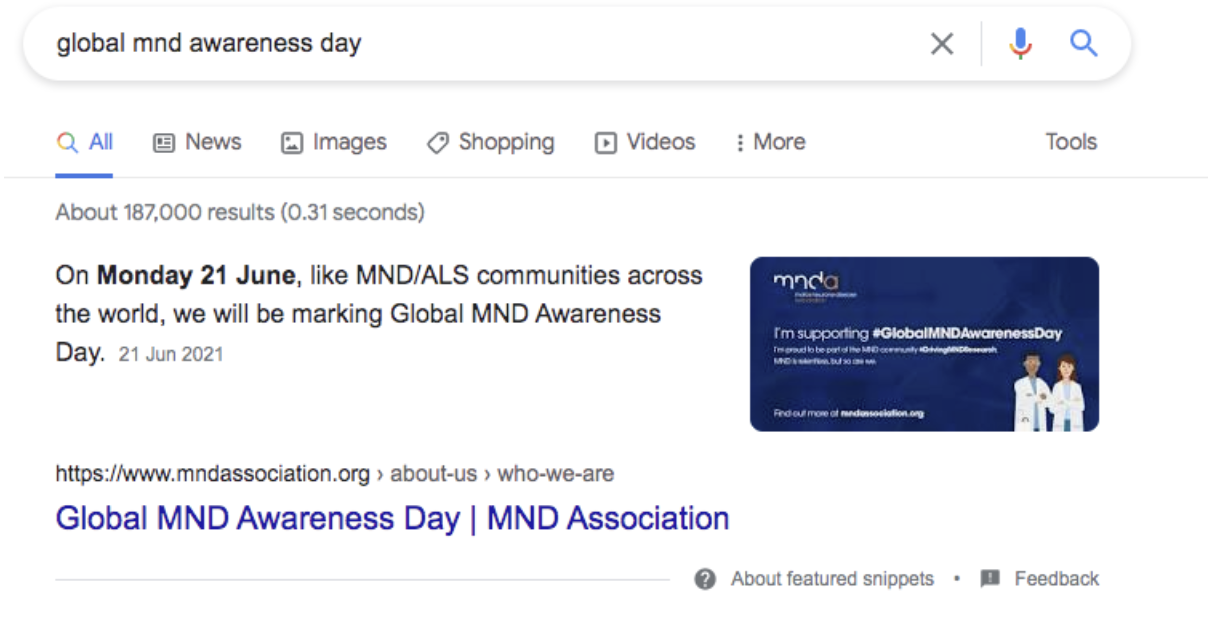Open the Tools search options
The width and height of the screenshot is (1216, 630).
click(x=1071, y=142)
